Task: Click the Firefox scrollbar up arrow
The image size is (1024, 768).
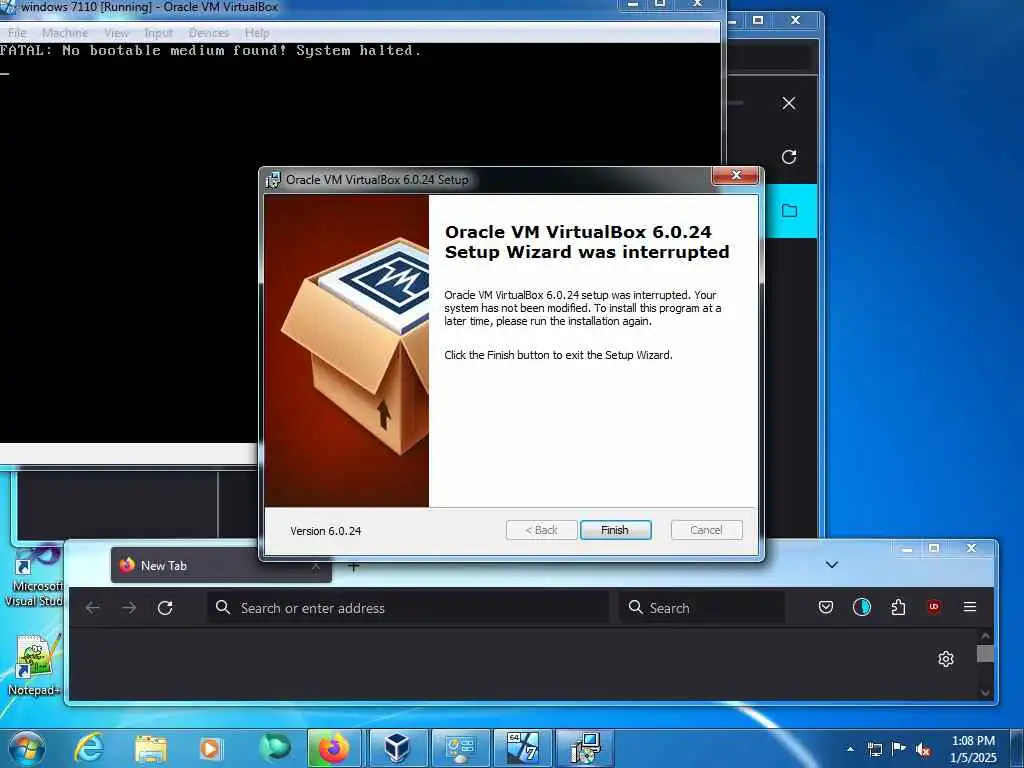Action: click(985, 636)
